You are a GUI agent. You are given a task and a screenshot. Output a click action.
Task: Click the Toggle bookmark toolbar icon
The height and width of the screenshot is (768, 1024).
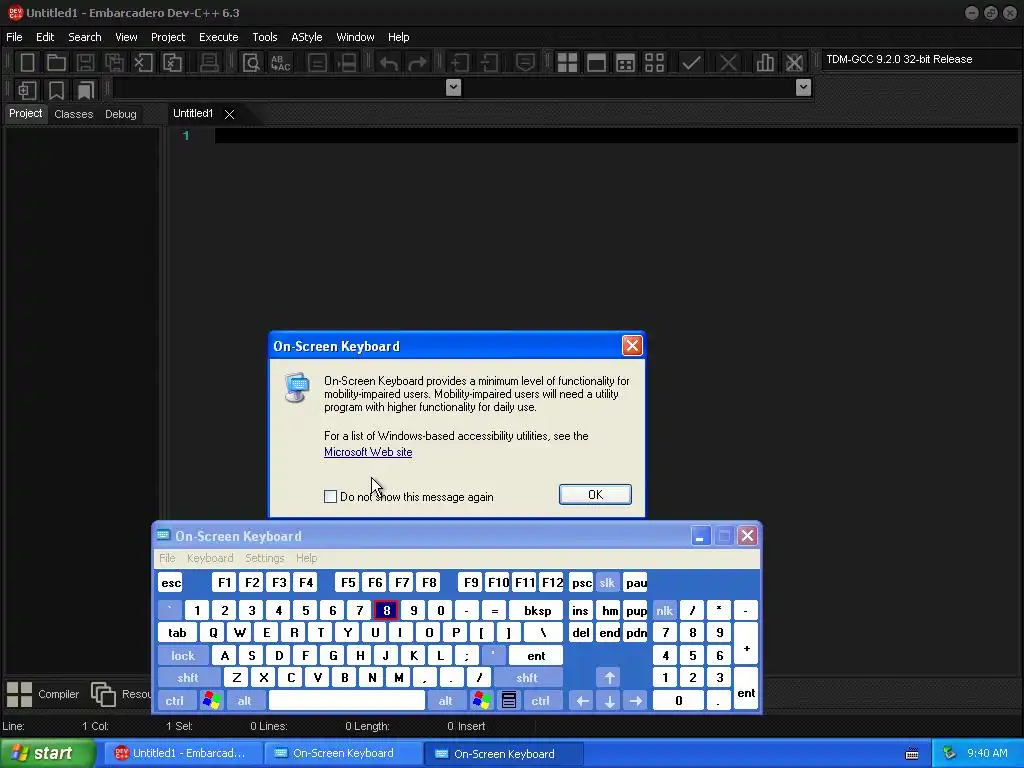[57, 89]
